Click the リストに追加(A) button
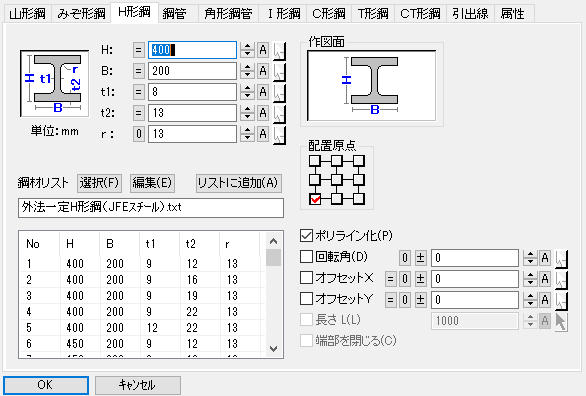The image size is (586, 396). [x=239, y=183]
